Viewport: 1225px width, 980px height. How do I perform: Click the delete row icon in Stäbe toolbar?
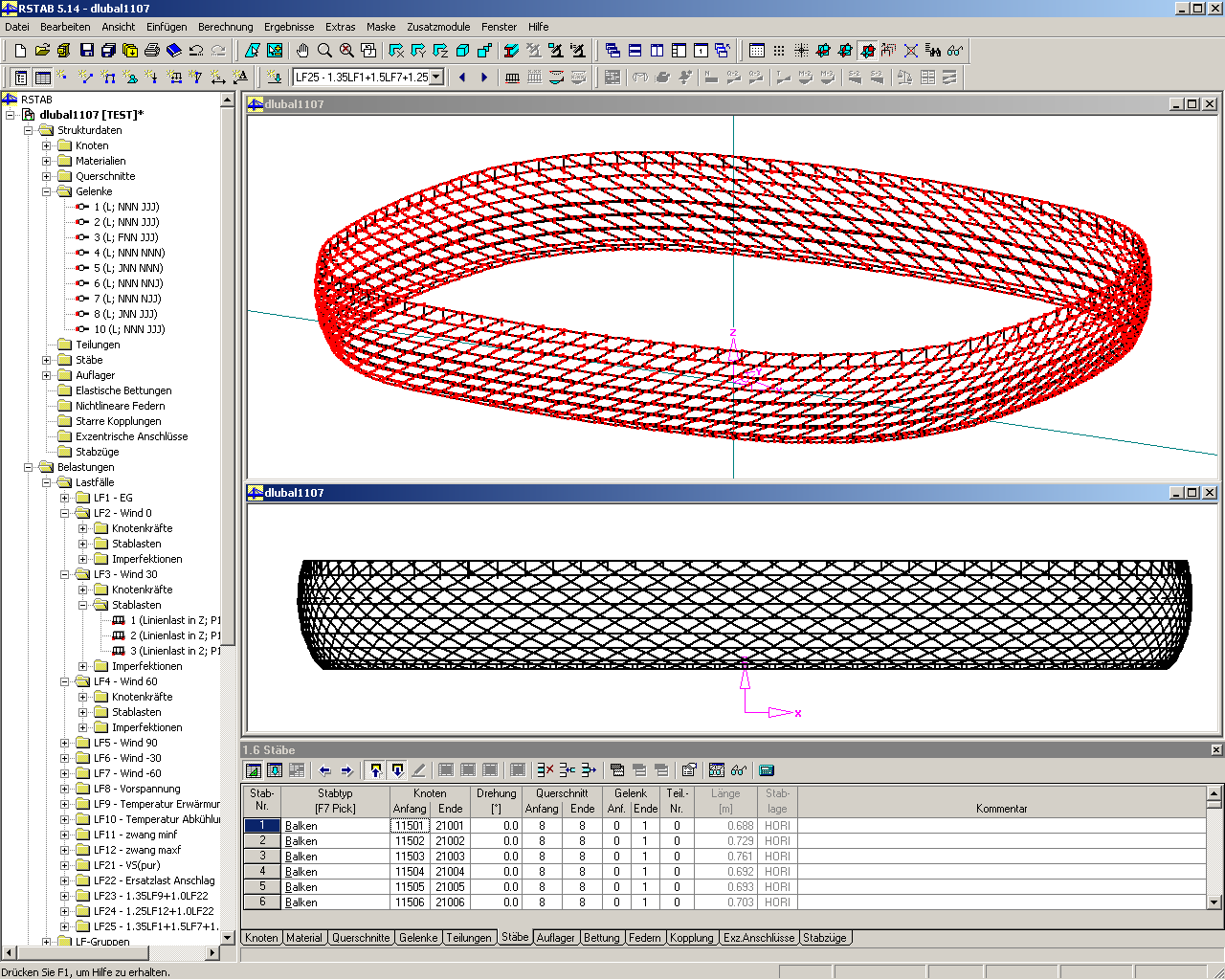coord(546,769)
